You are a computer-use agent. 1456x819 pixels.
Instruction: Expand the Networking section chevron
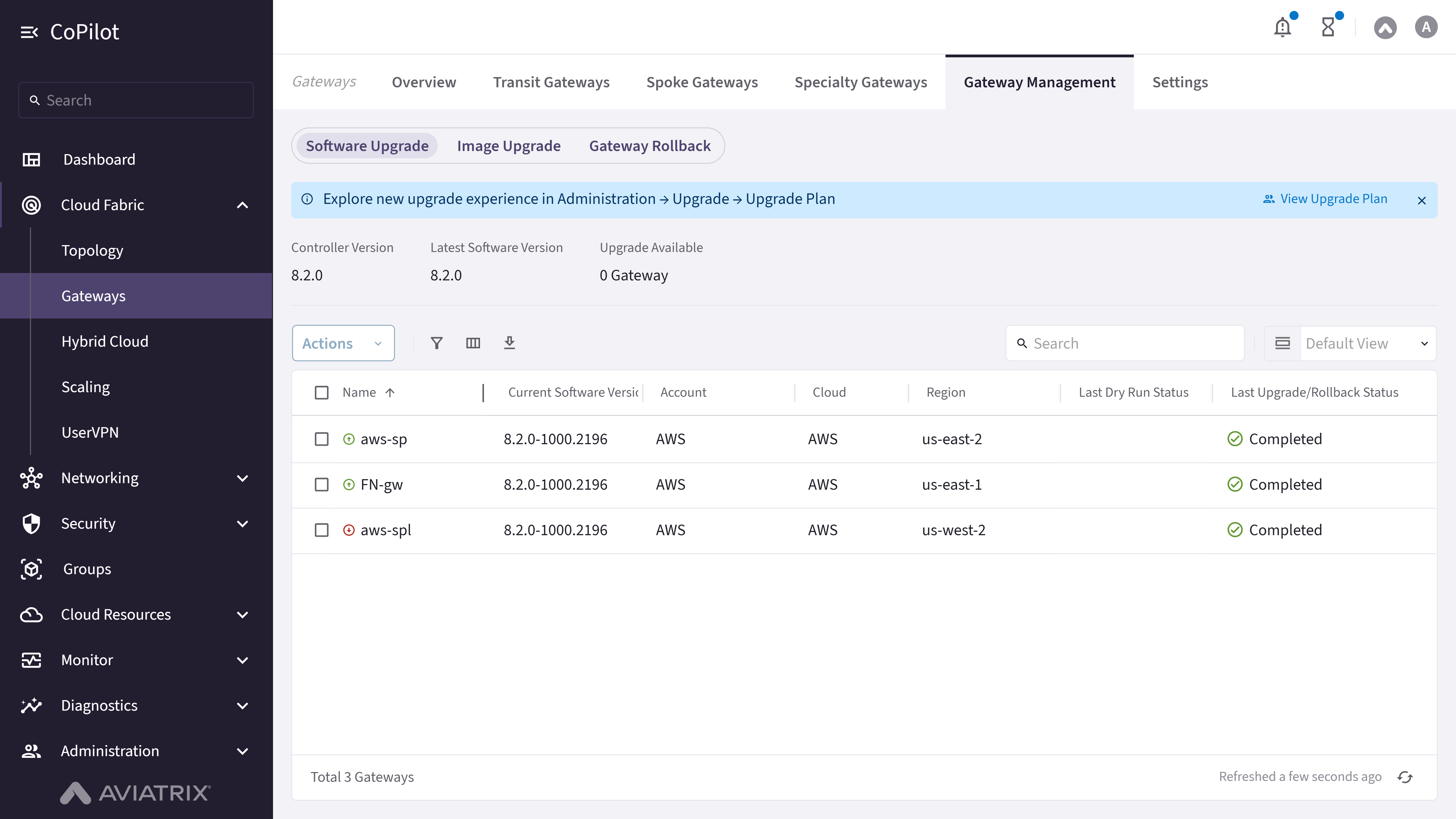[243, 478]
